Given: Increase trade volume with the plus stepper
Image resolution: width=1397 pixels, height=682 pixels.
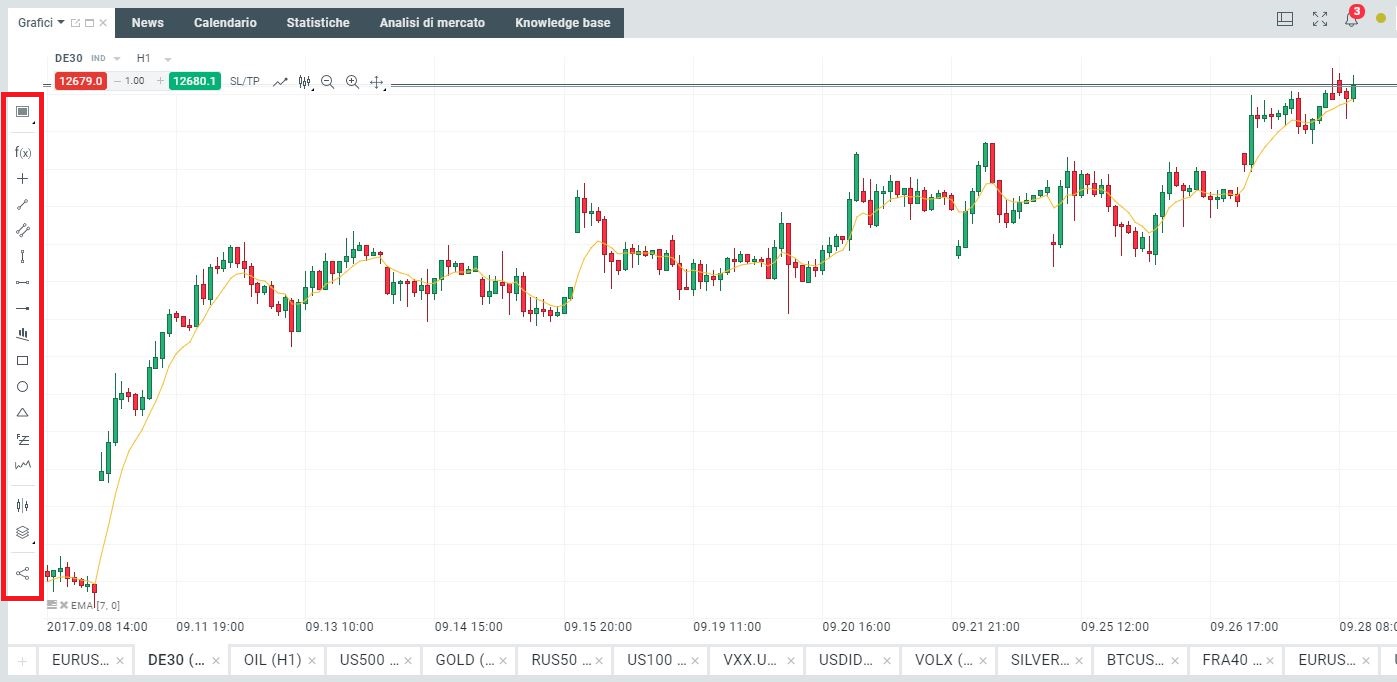Looking at the screenshot, I should pos(160,81).
